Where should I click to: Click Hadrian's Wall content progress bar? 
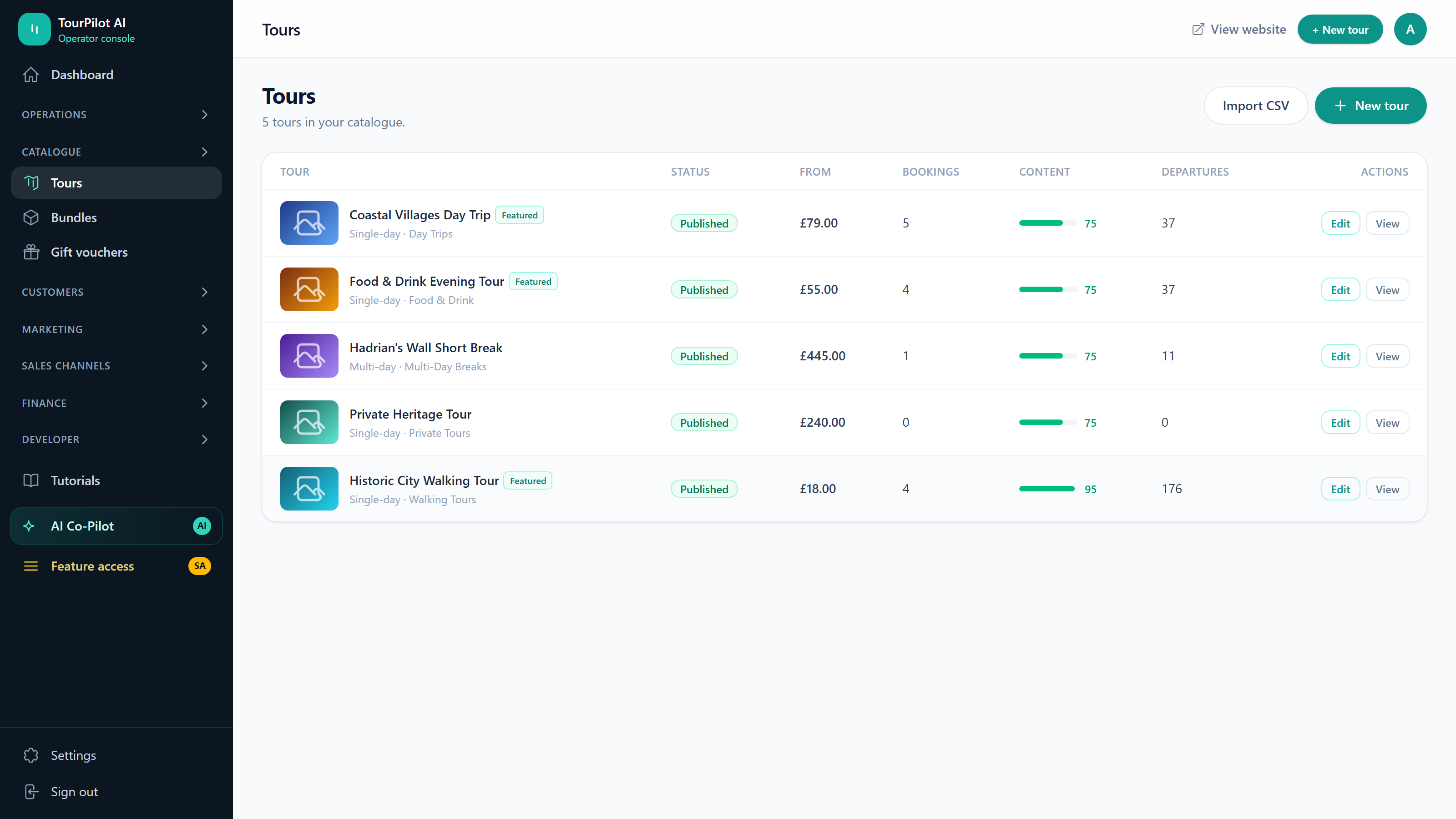tap(1048, 356)
